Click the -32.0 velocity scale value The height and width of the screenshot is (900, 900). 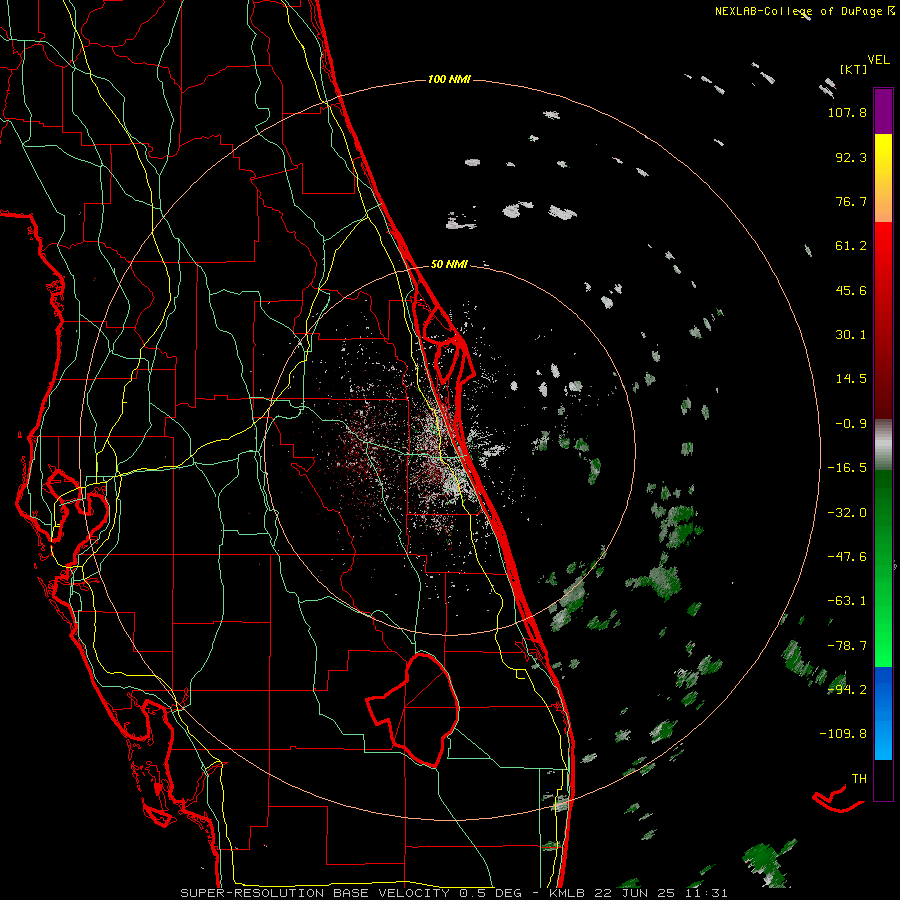[847, 513]
